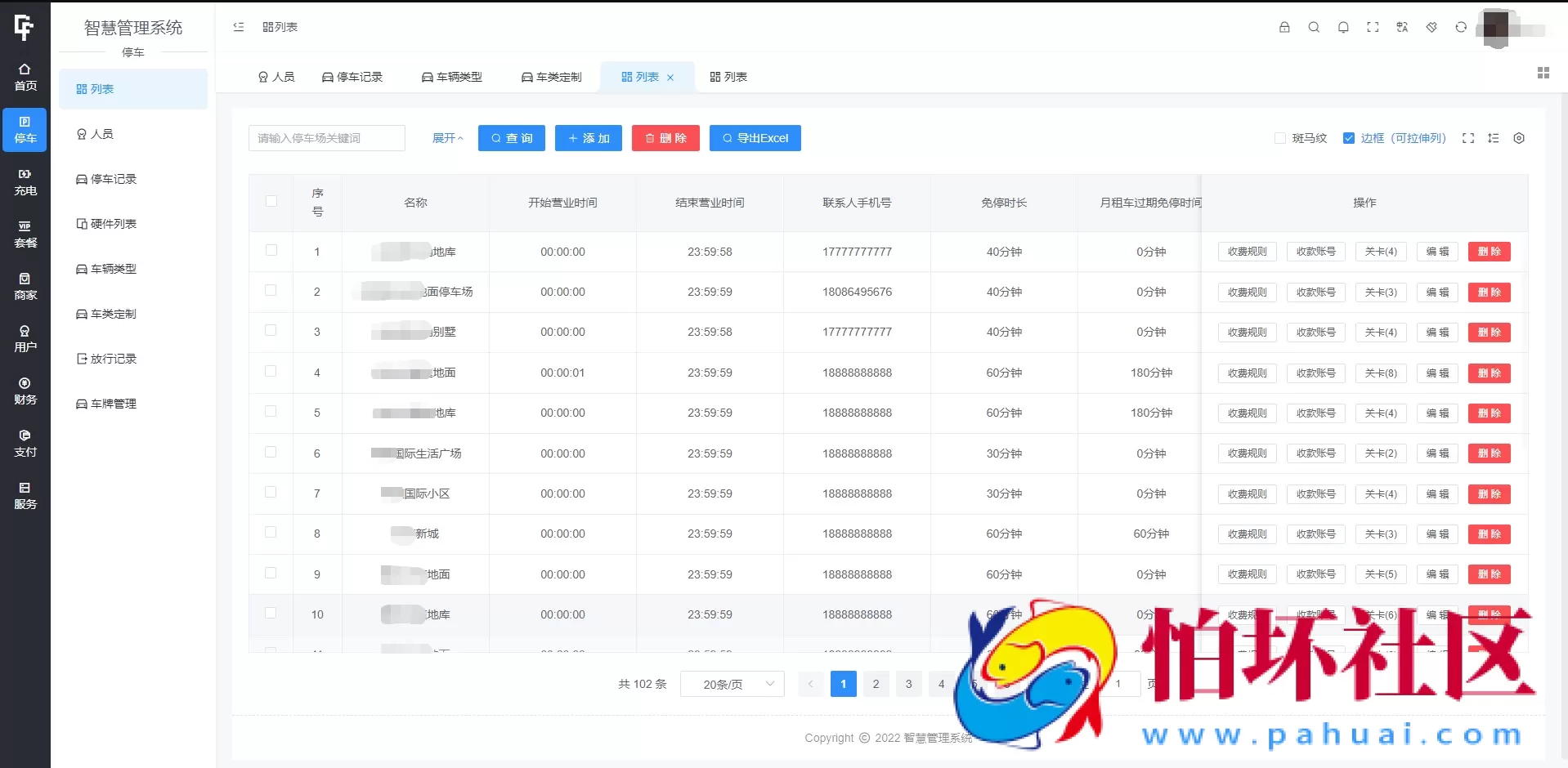Open the 充电 section from sidebar
The height and width of the screenshot is (768, 1568).
click(x=25, y=181)
